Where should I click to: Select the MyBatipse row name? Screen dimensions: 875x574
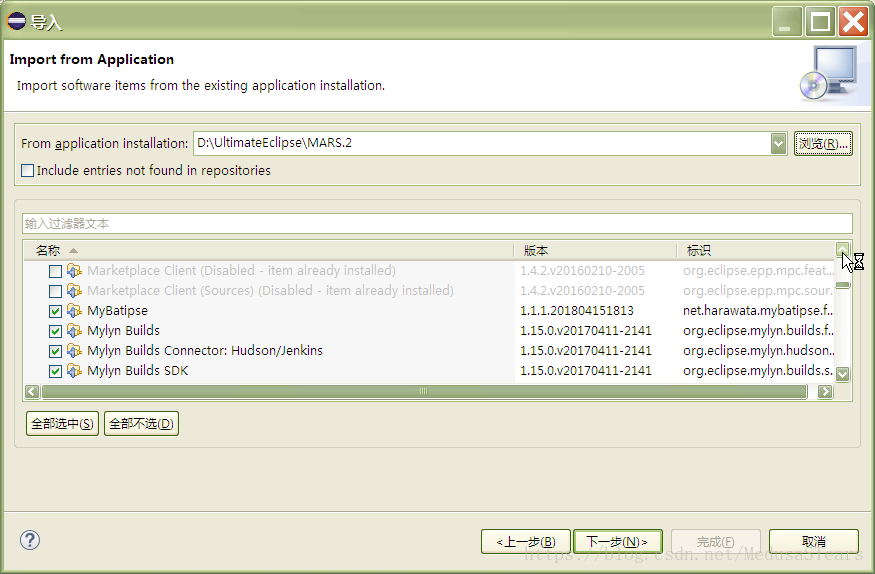[x=117, y=311]
